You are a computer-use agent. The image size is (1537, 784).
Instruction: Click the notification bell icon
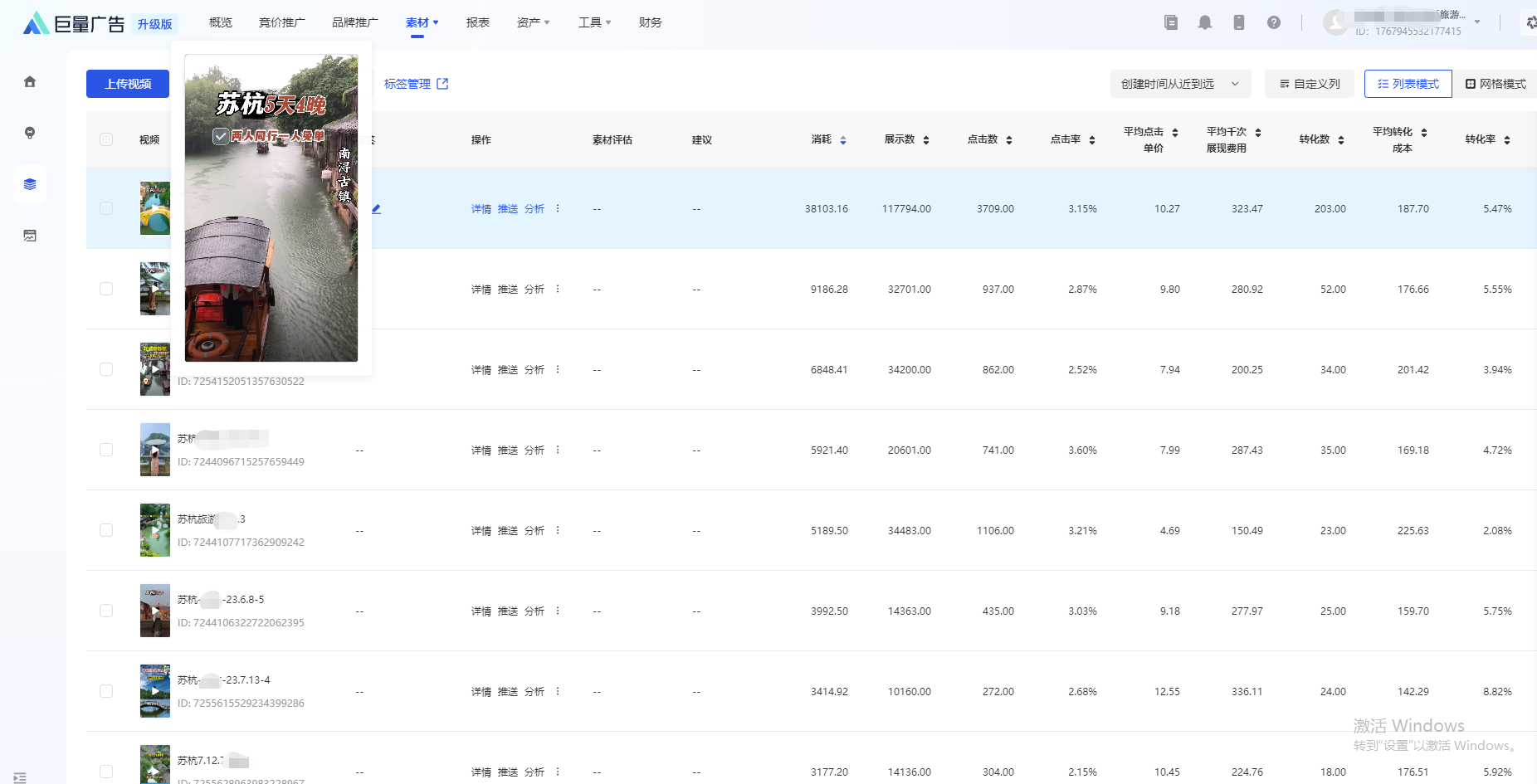pyautogui.click(x=1205, y=22)
